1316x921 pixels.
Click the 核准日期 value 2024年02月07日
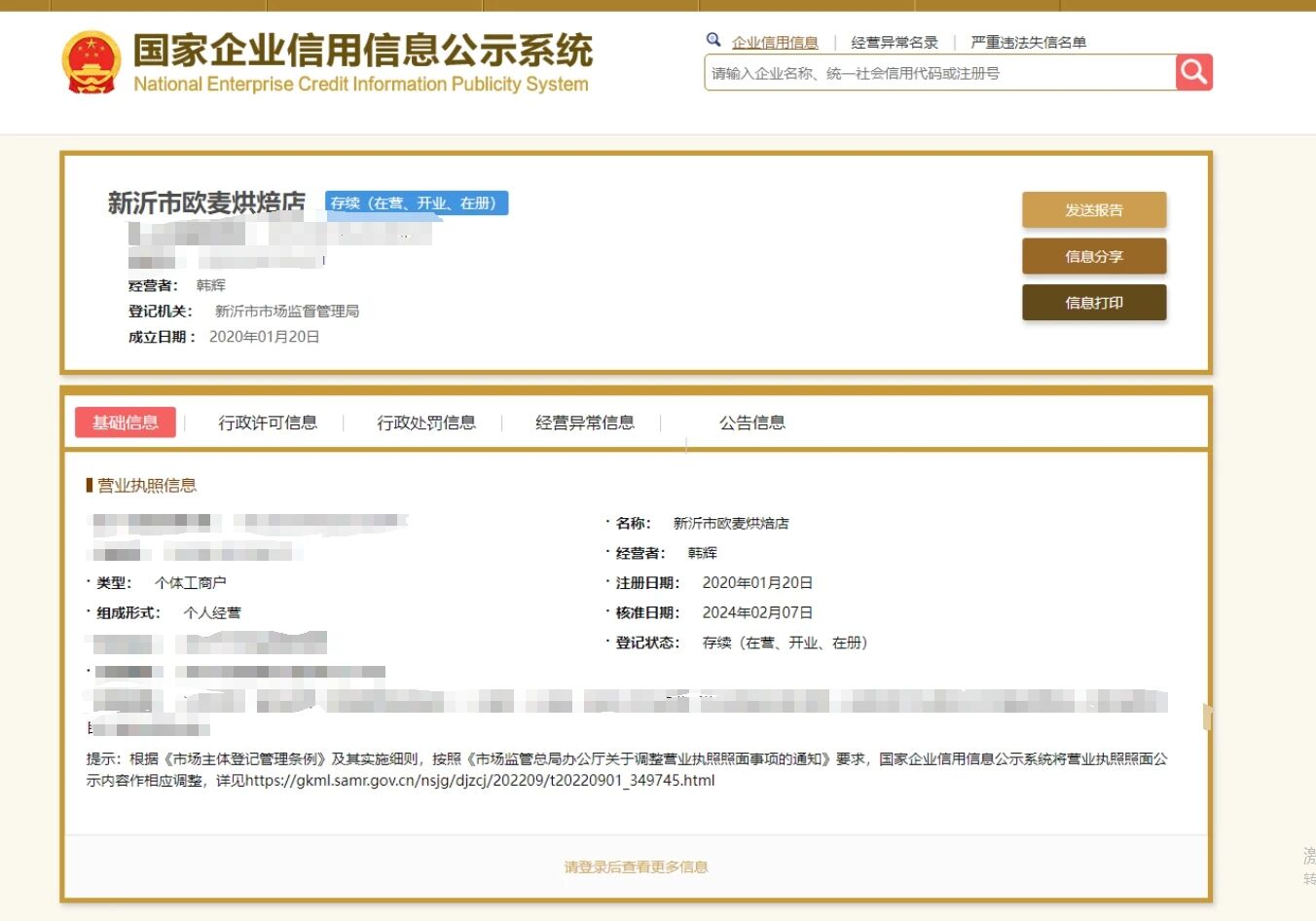point(757,612)
